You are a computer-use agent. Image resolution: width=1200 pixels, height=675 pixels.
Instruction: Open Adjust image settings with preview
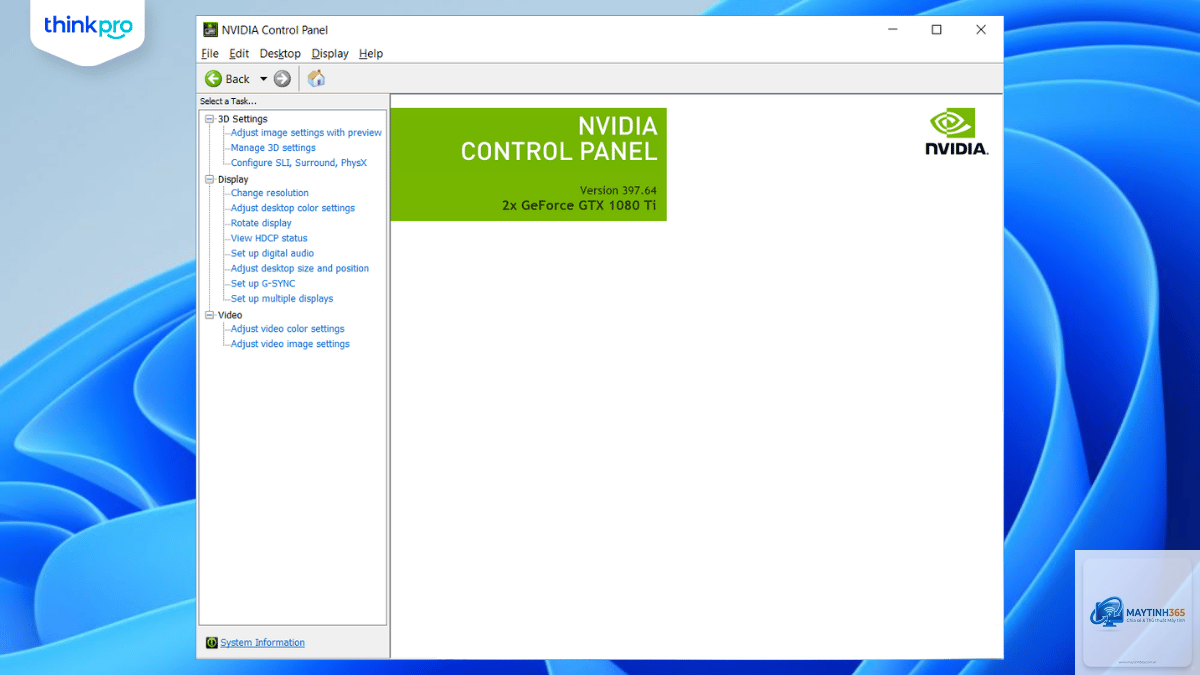point(306,133)
